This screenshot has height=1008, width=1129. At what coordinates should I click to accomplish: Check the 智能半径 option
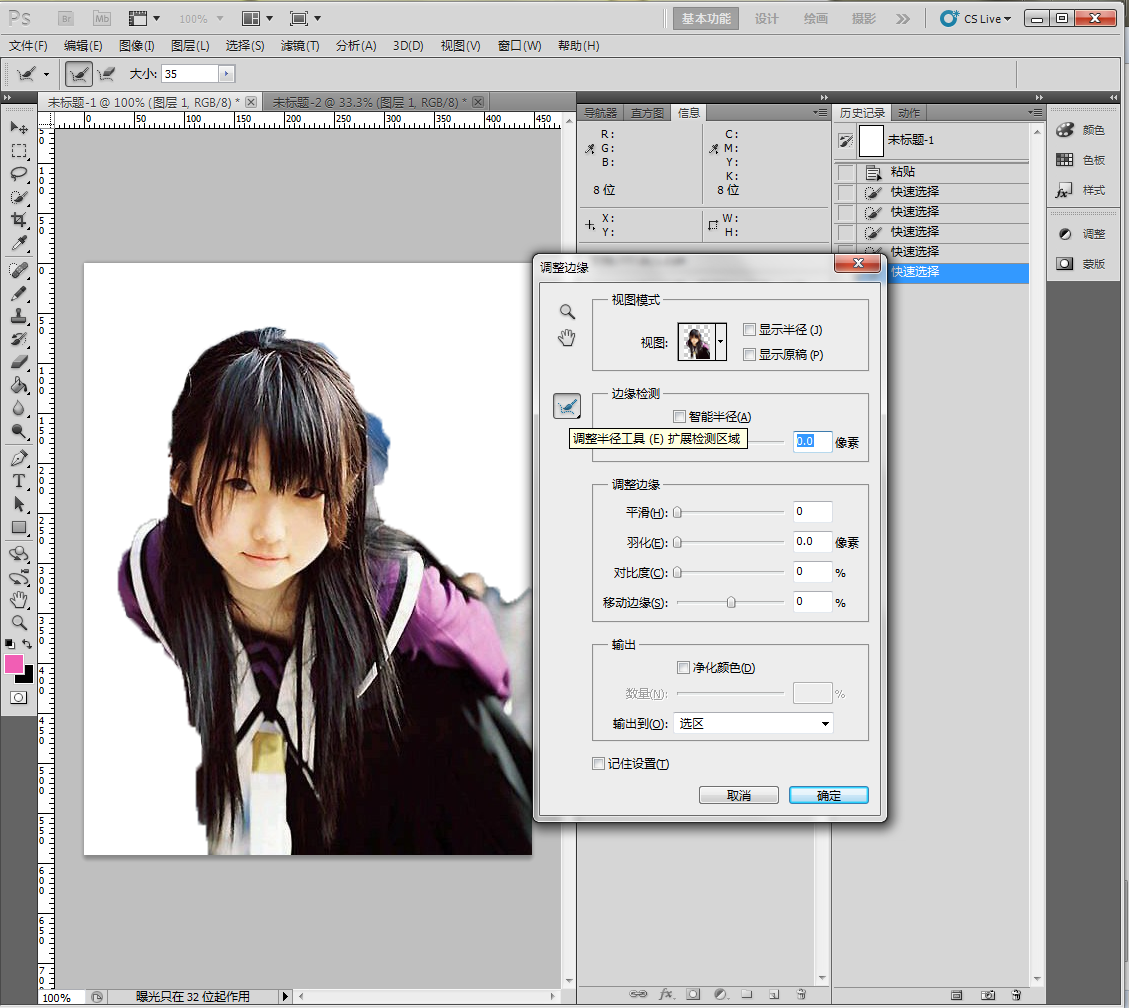pos(679,416)
